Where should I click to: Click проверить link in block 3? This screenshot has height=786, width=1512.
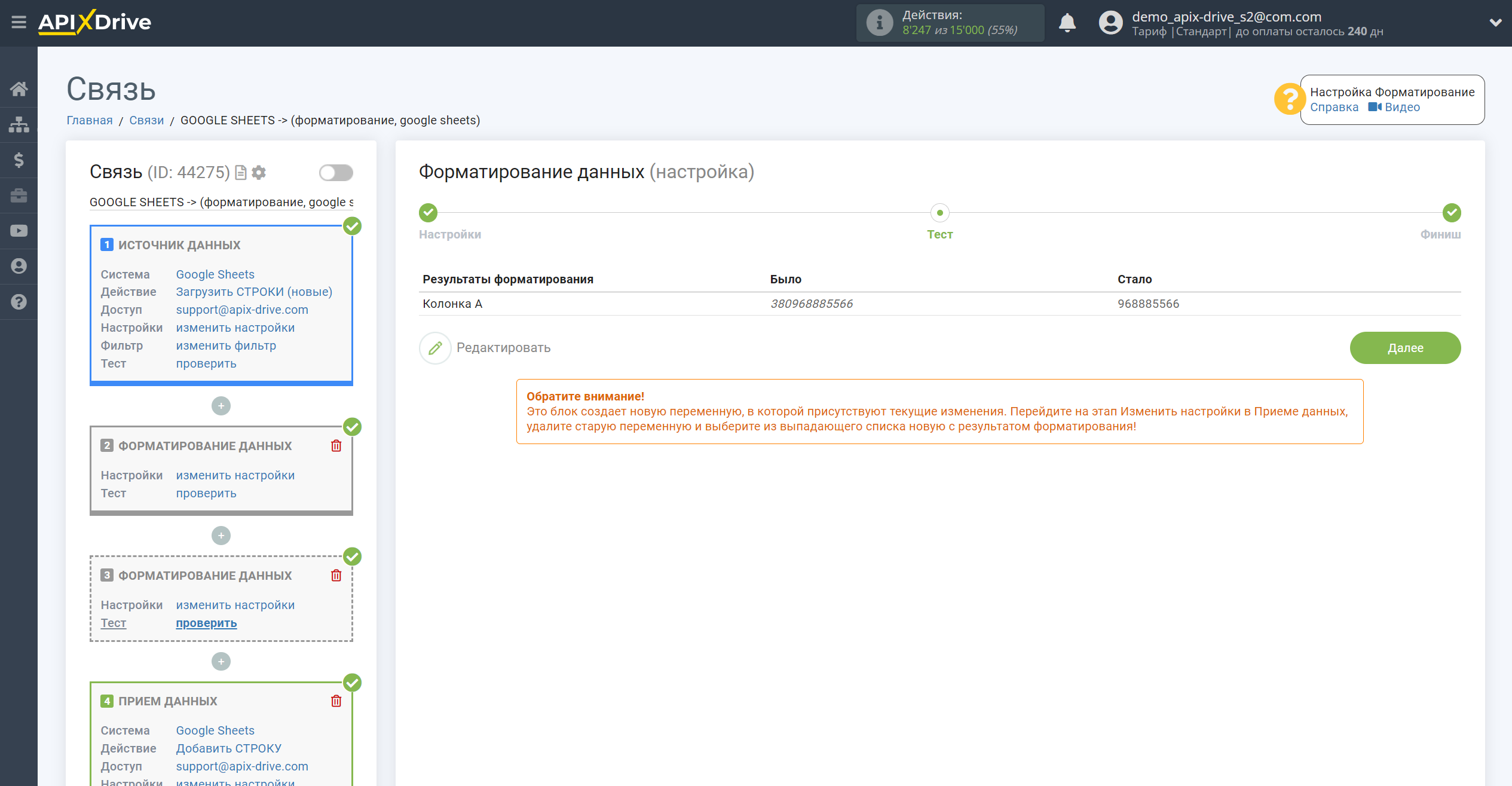point(206,622)
